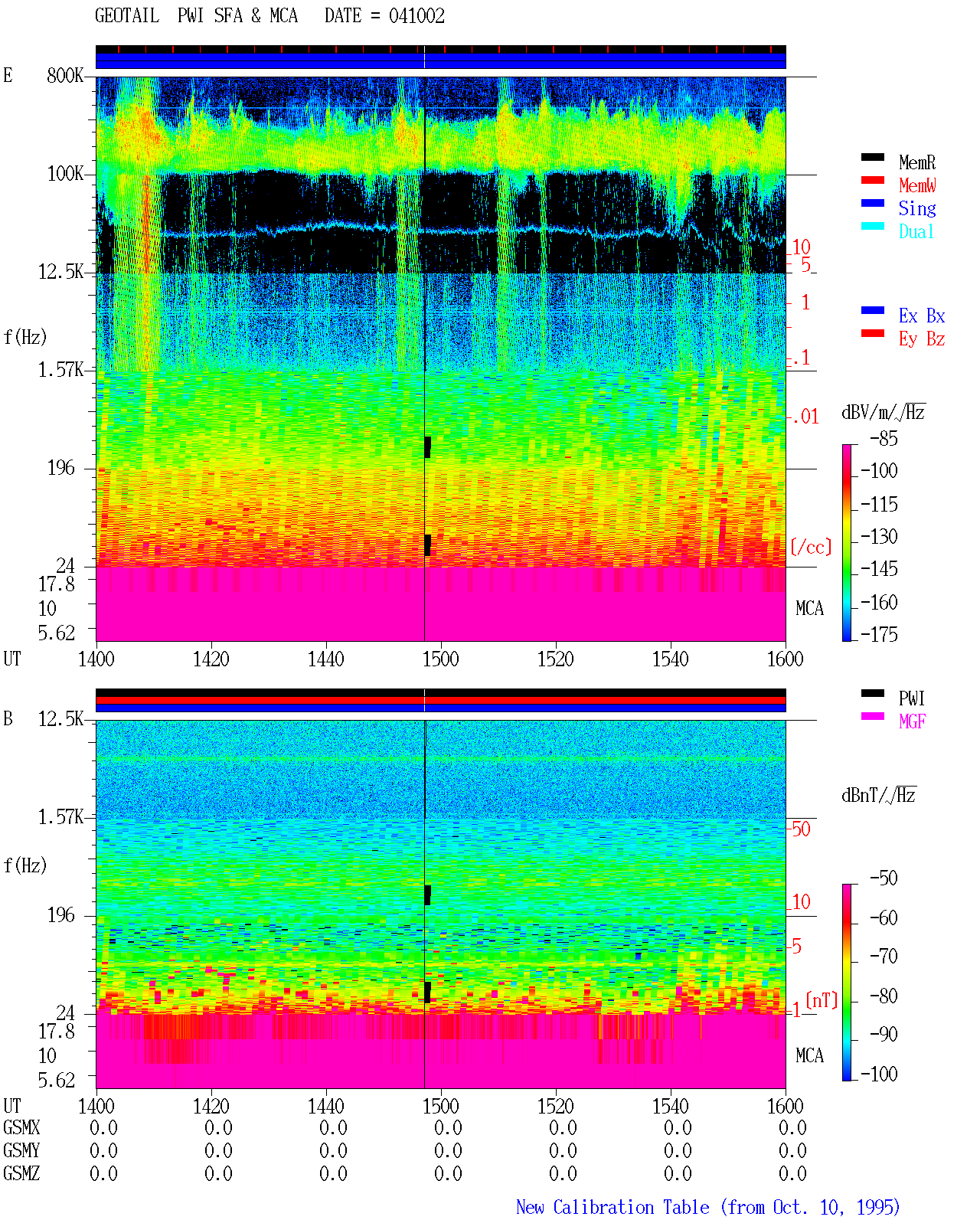Image resolution: width=980 pixels, height=1220 pixels.
Task: Click the magenta MGF legend swatch
Action: pyautogui.click(x=873, y=717)
